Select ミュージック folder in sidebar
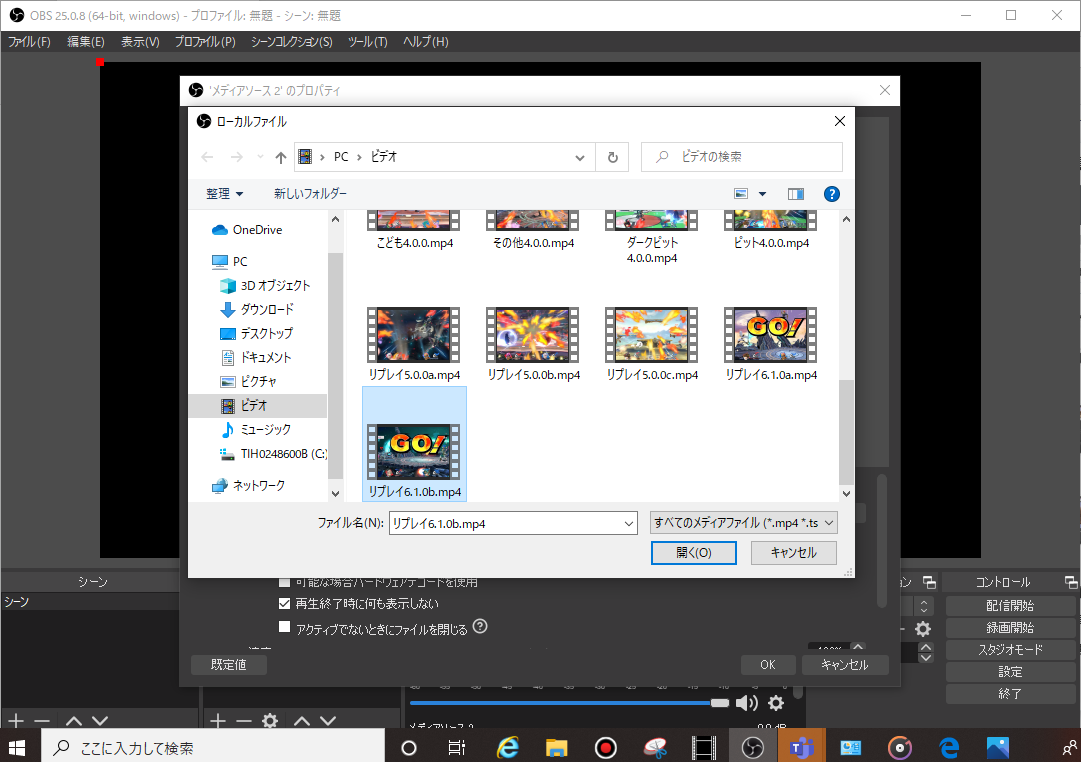Viewport: 1081px width, 762px height. [256, 430]
